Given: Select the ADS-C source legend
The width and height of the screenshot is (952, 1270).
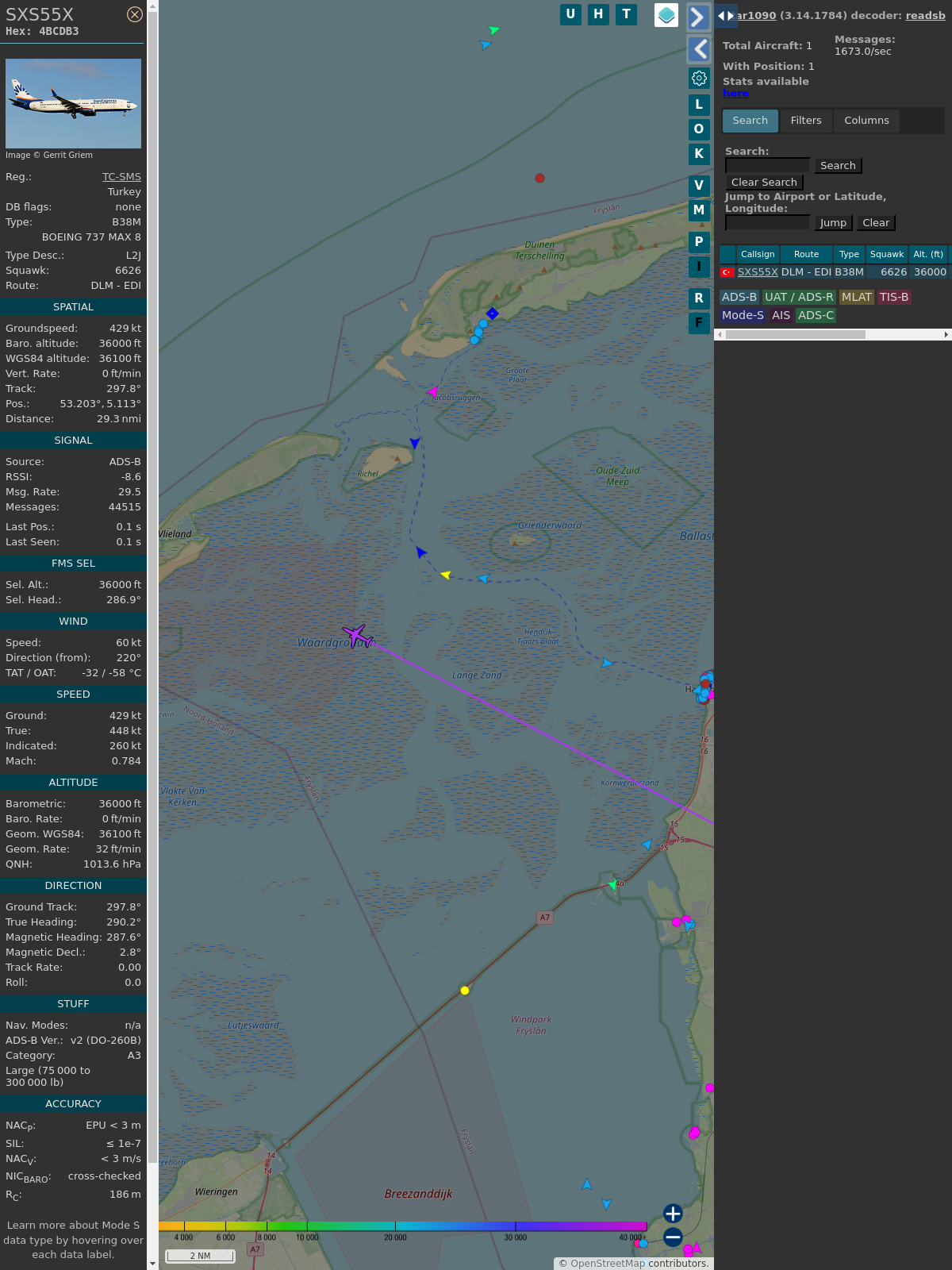Looking at the screenshot, I should tap(816, 315).
